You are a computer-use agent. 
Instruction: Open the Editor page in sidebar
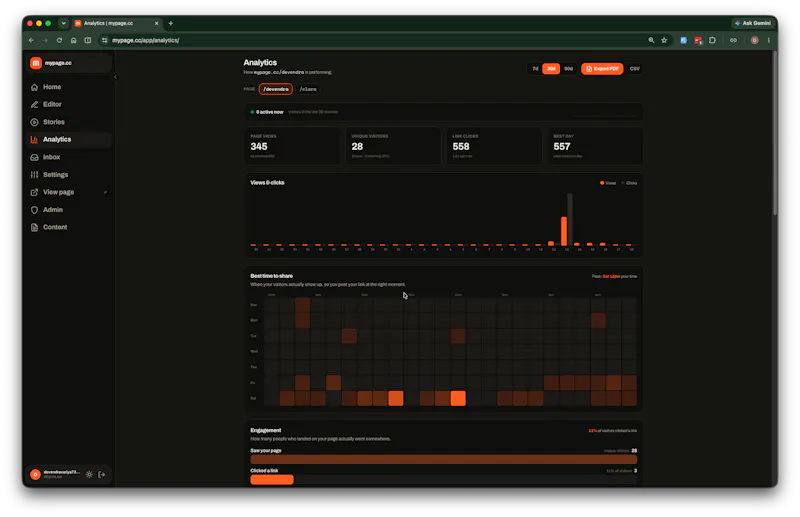coord(69,104)
